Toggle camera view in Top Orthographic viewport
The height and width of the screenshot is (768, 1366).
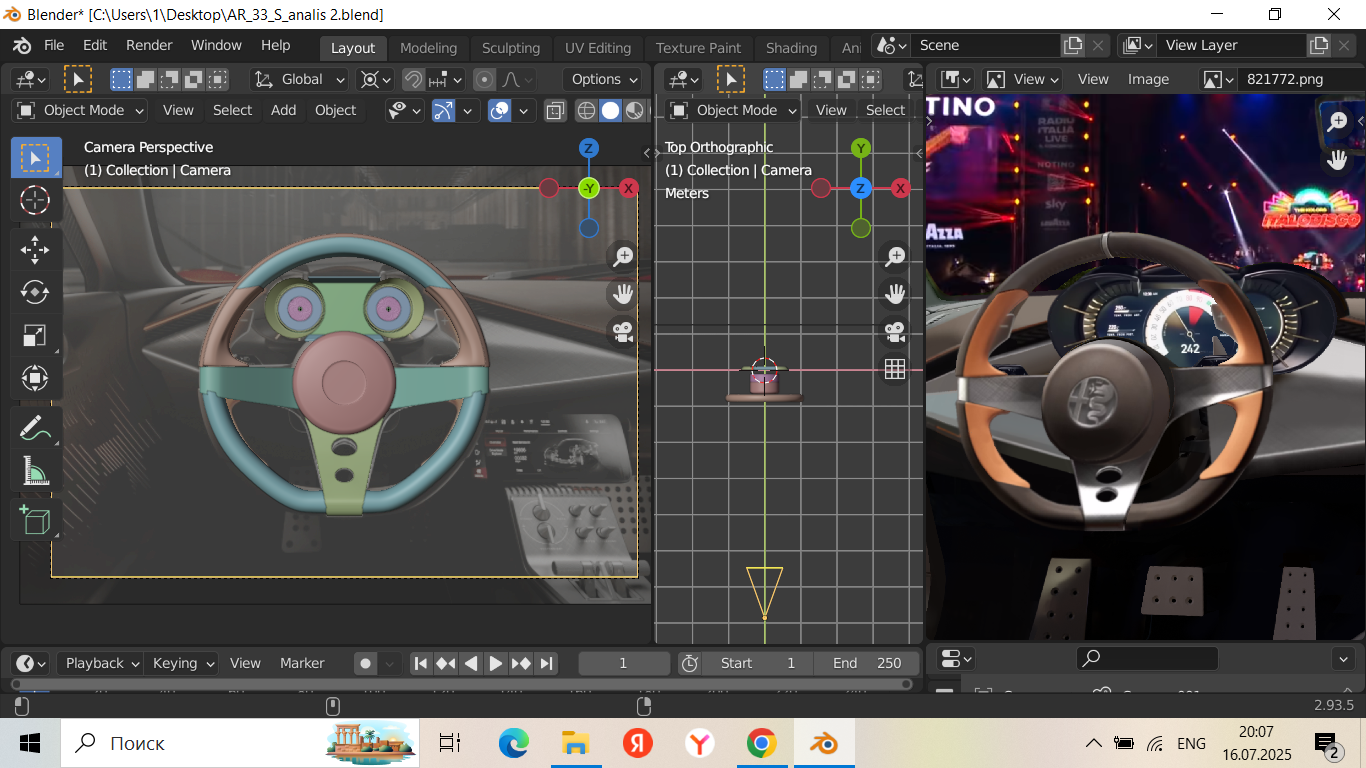tap(894, 332)
